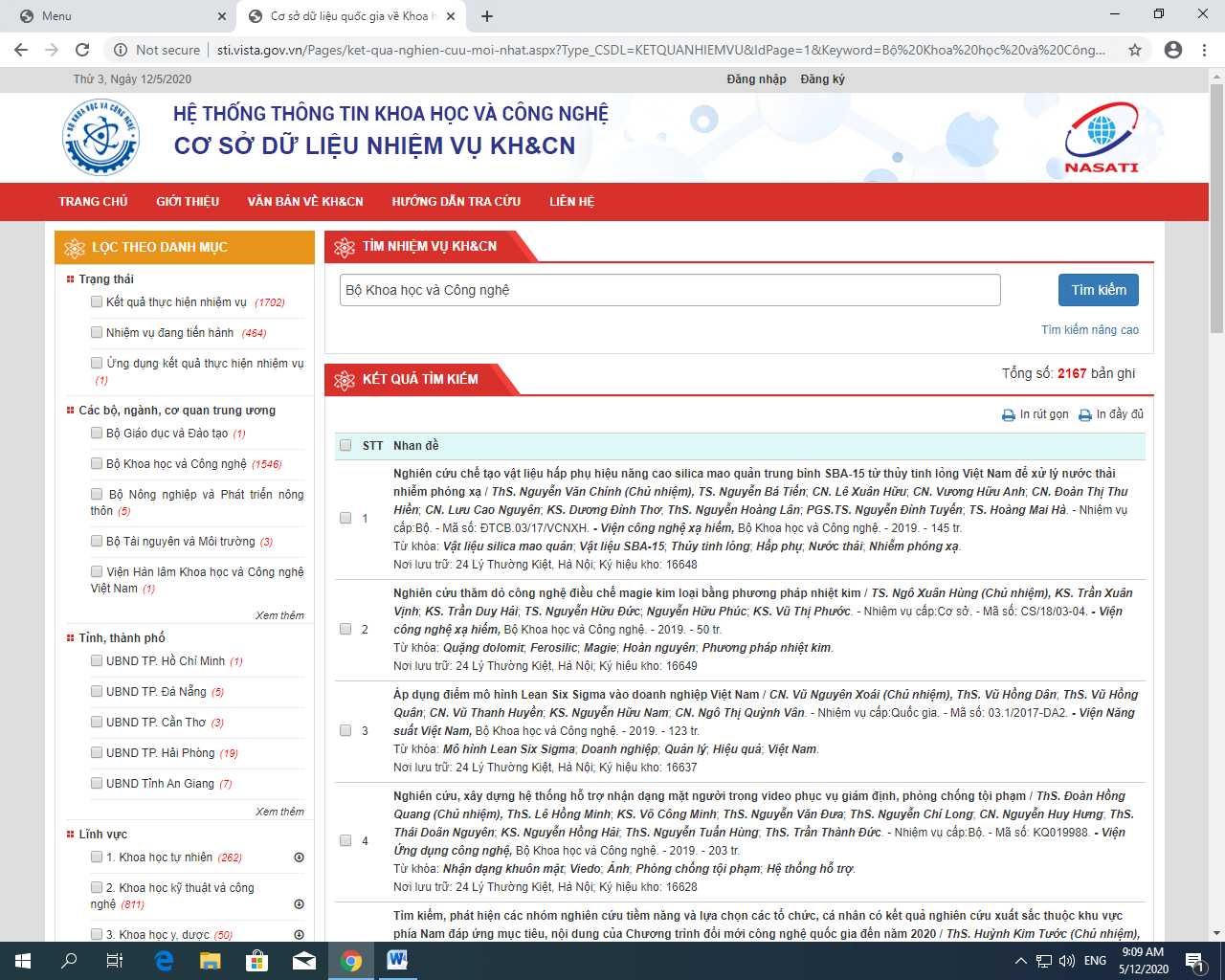Click 'Xem thêm' under Tỉnh, thành phố

[x=279, y=812]
